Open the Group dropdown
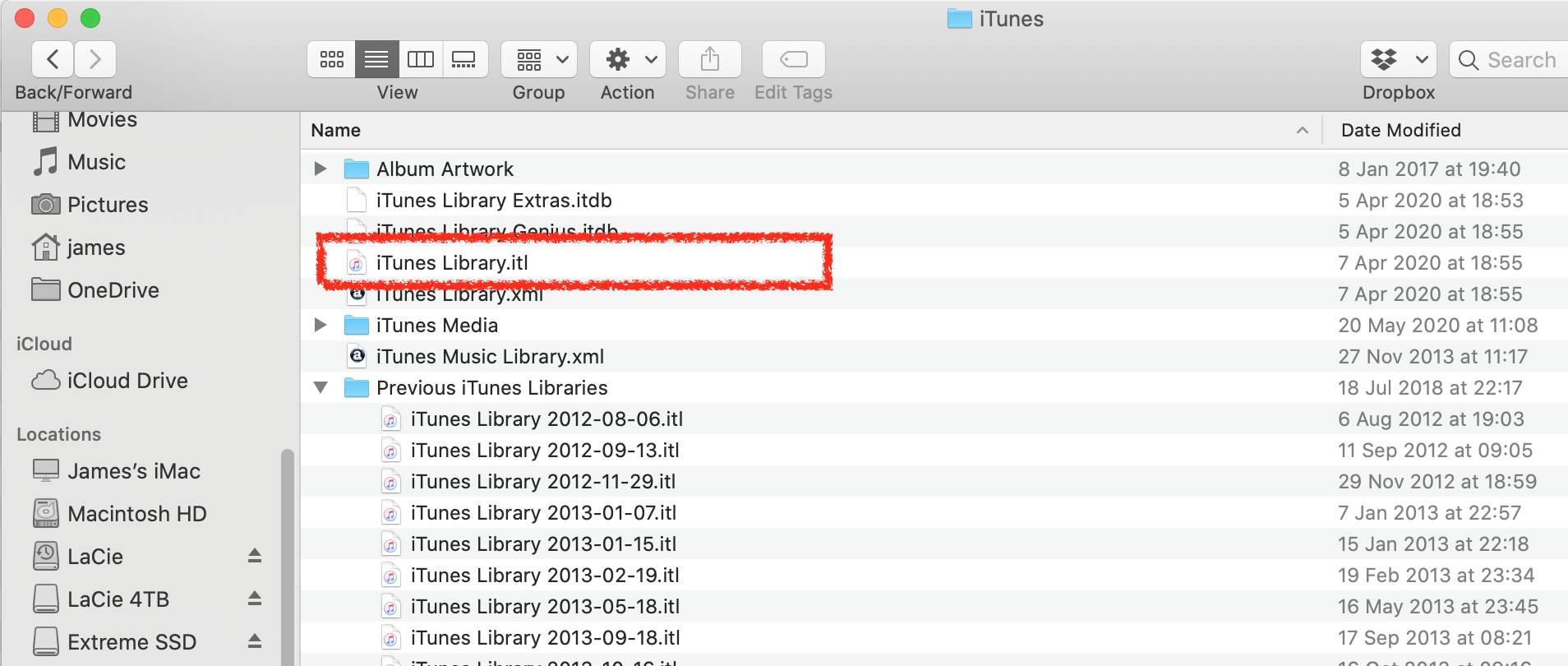 point(539,59)
